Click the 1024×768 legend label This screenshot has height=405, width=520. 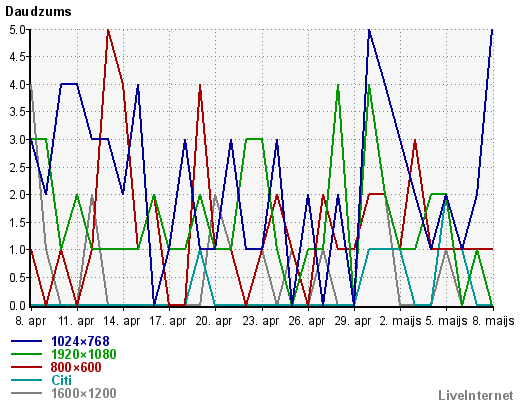[x=80, y=341]
